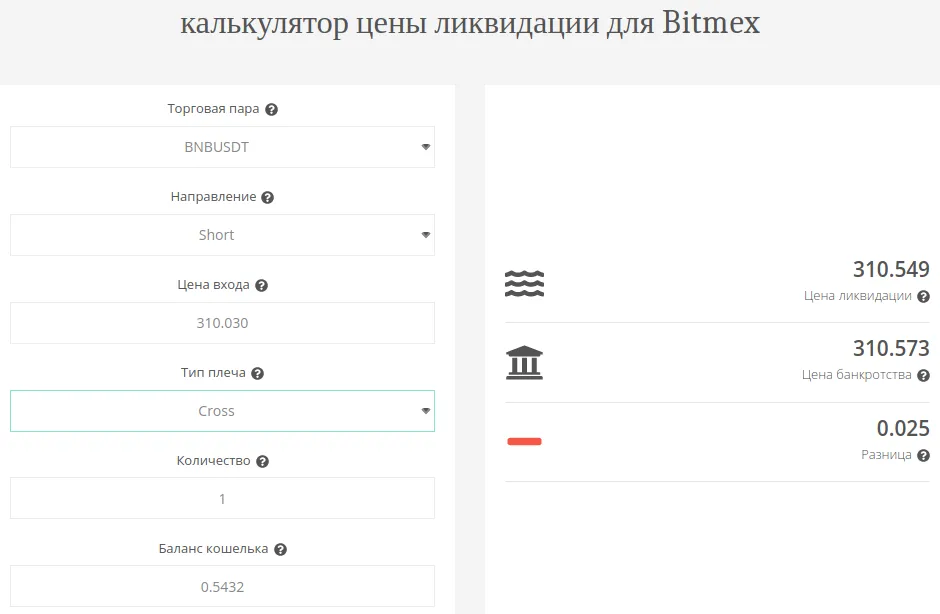Screen dimensions: 940x614
Task: Click the bank building bankruptcy icon
Action: click(525, 362)
